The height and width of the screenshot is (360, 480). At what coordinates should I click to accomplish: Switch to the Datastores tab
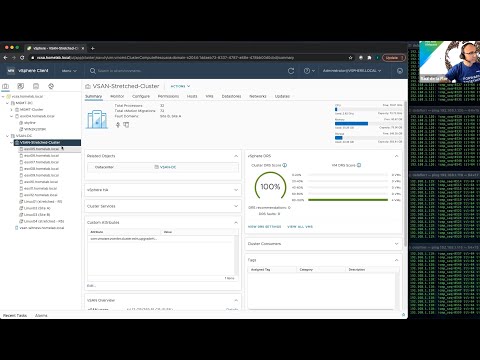[231, 96]
